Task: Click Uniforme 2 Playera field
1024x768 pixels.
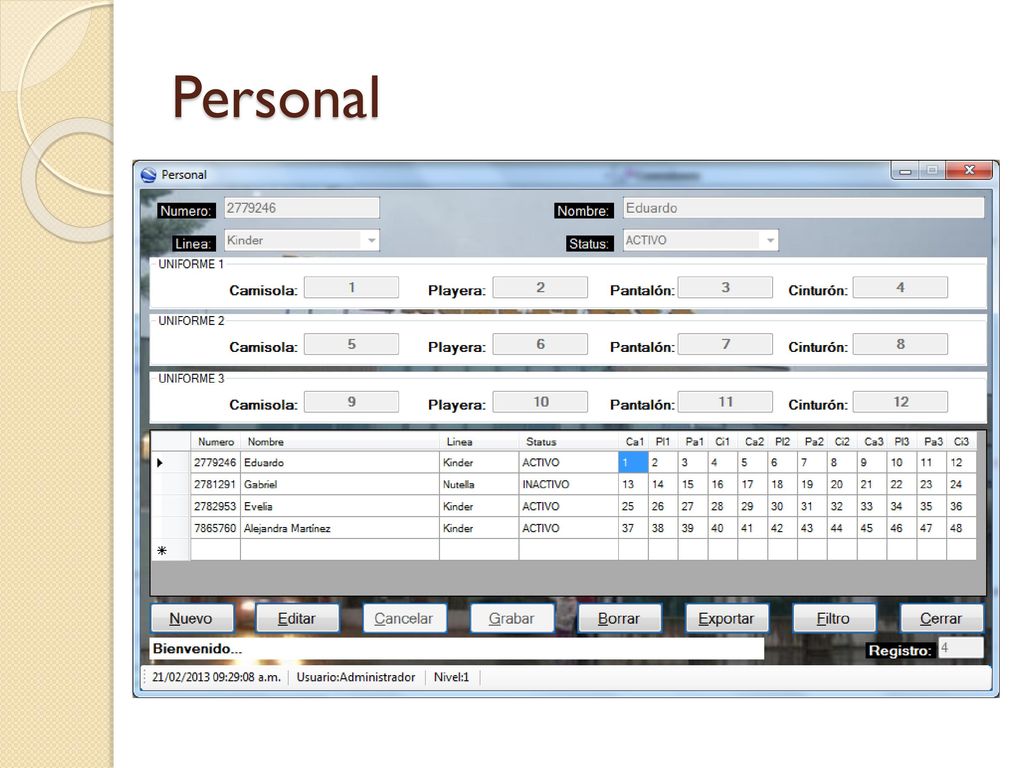Action: (540, 344)
